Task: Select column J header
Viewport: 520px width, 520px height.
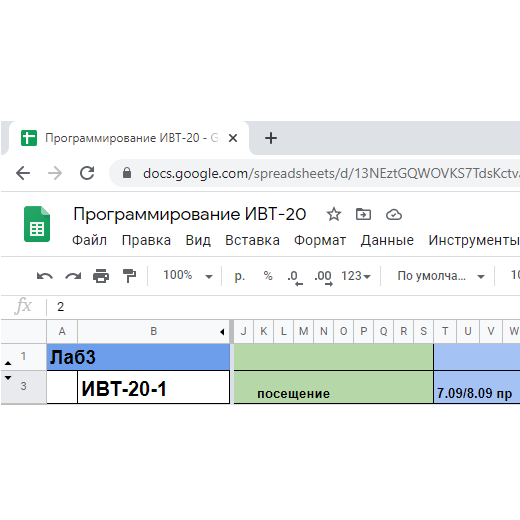Action: 244,331
